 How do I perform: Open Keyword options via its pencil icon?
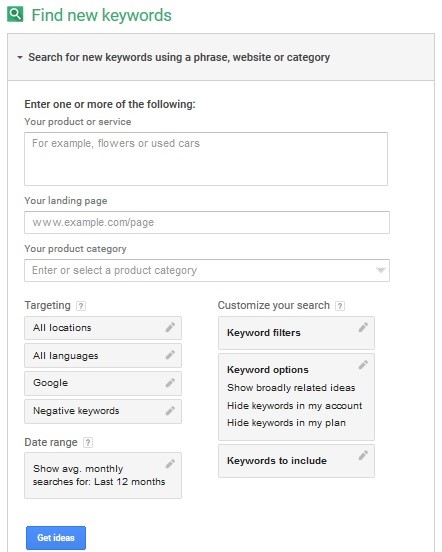(x=363, y=365)
